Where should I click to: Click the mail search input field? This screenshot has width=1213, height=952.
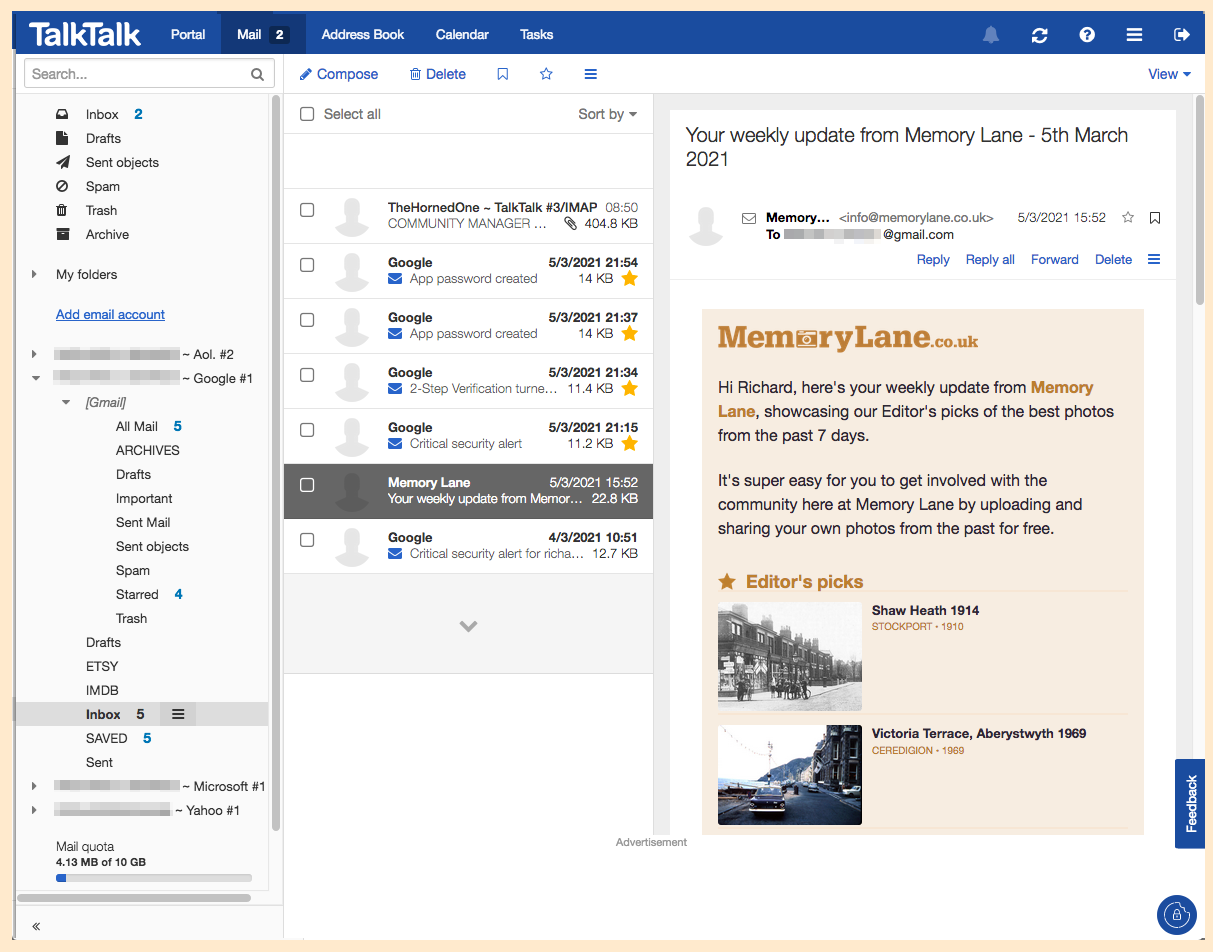point(138,74)
